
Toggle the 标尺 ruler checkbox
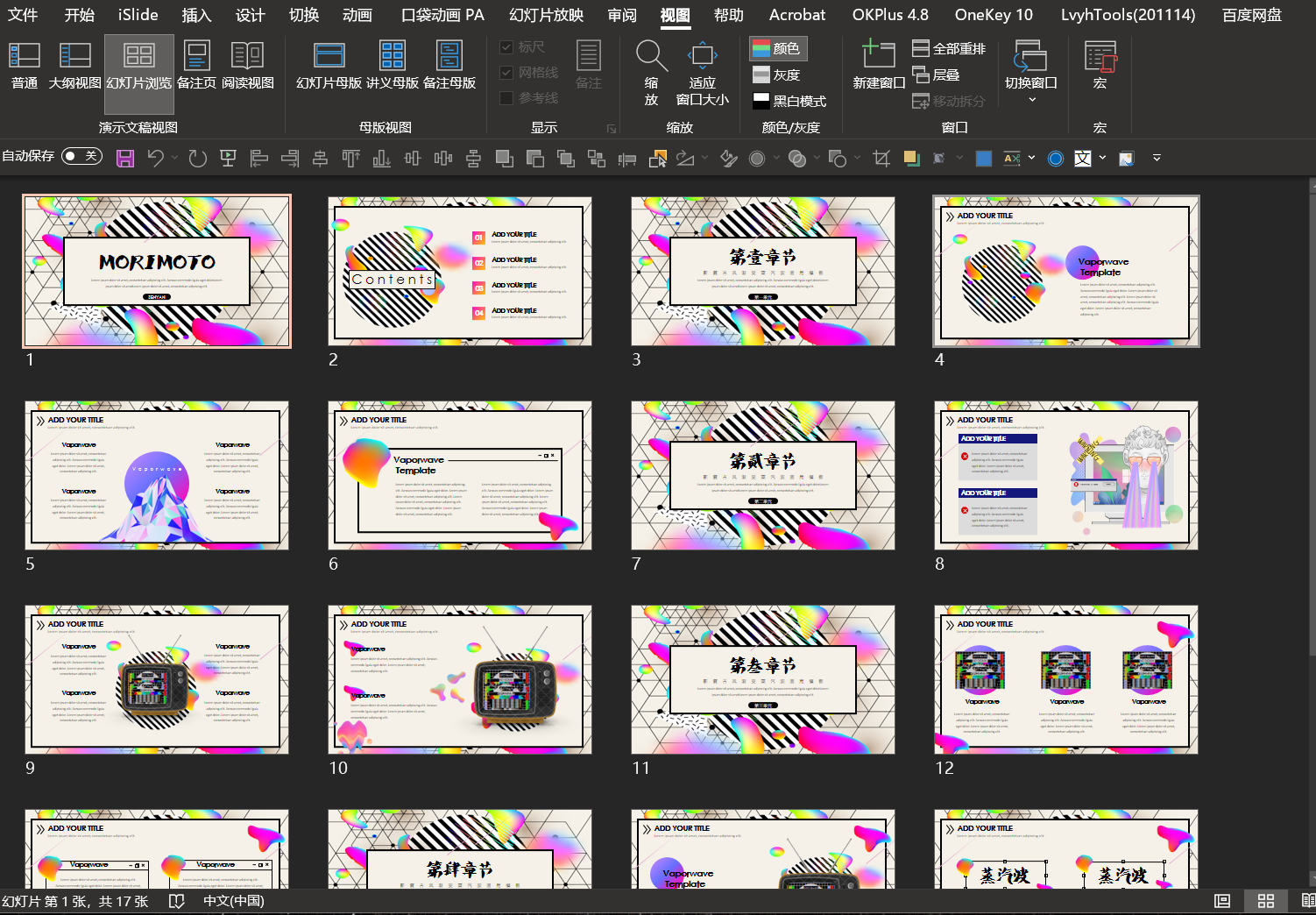click(x=506, y=47)
